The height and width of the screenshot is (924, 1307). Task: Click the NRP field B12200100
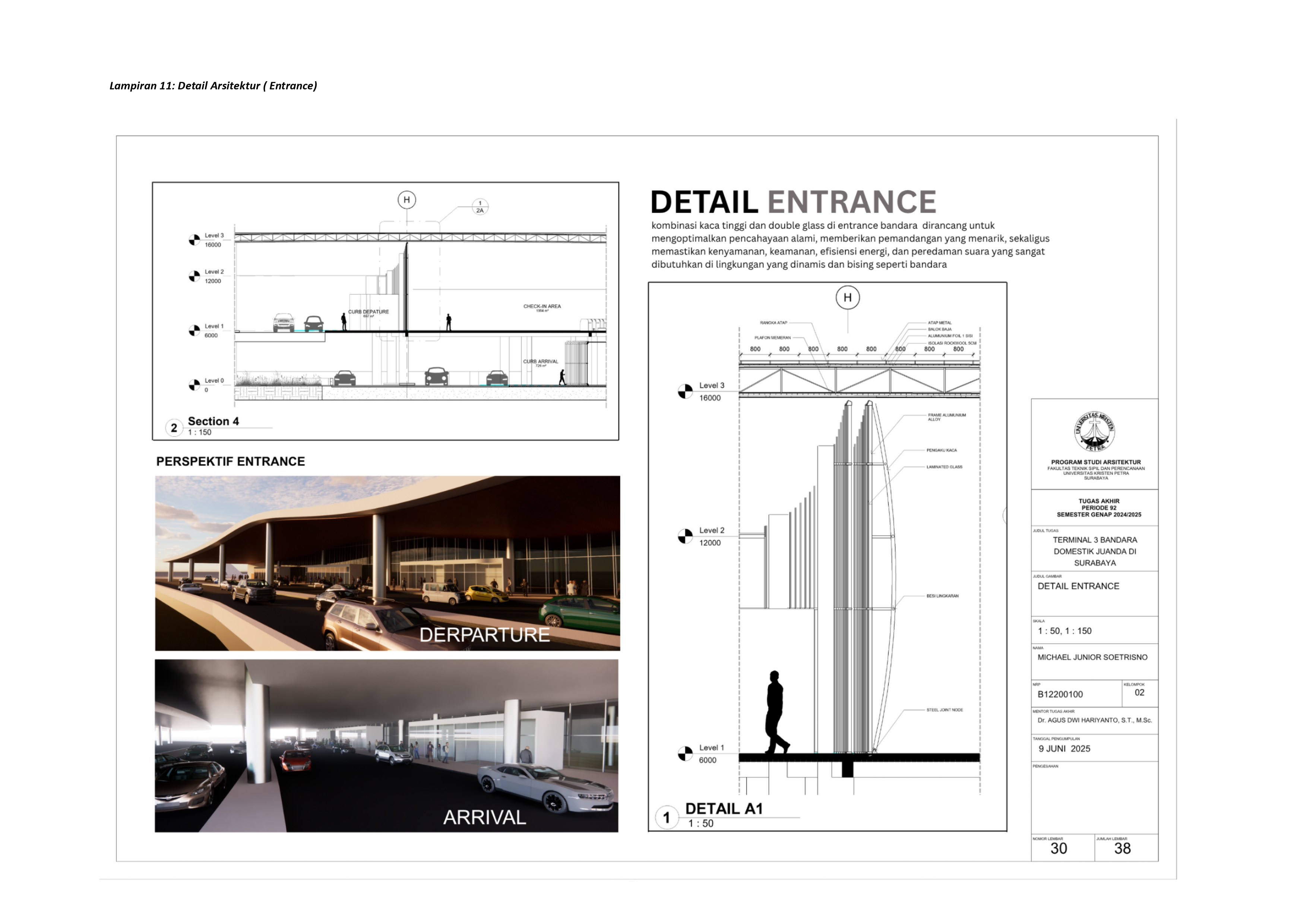1060,694
